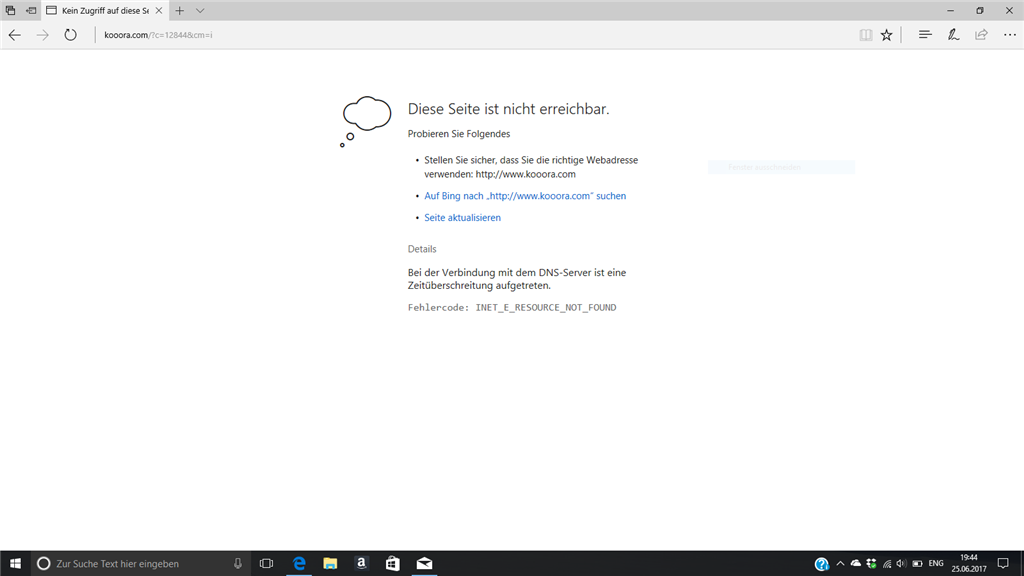
Task: Click the kooora.com address bar
Action: tap(475, 35)
